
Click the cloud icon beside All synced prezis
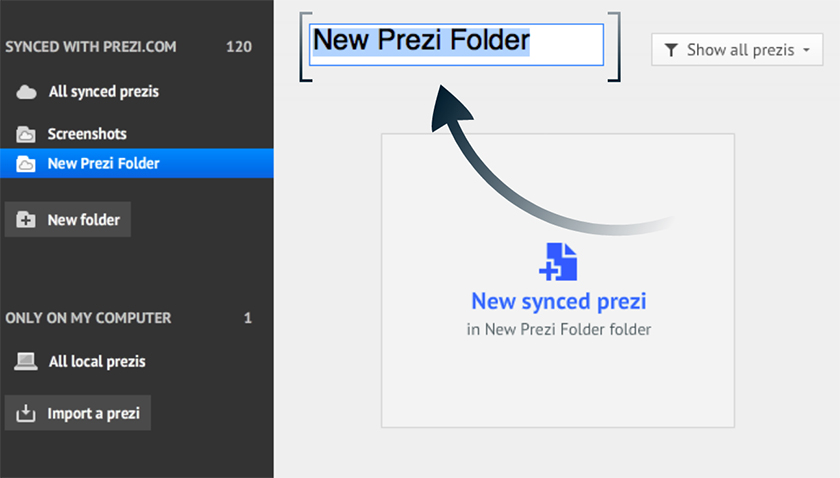pos(26,92)
